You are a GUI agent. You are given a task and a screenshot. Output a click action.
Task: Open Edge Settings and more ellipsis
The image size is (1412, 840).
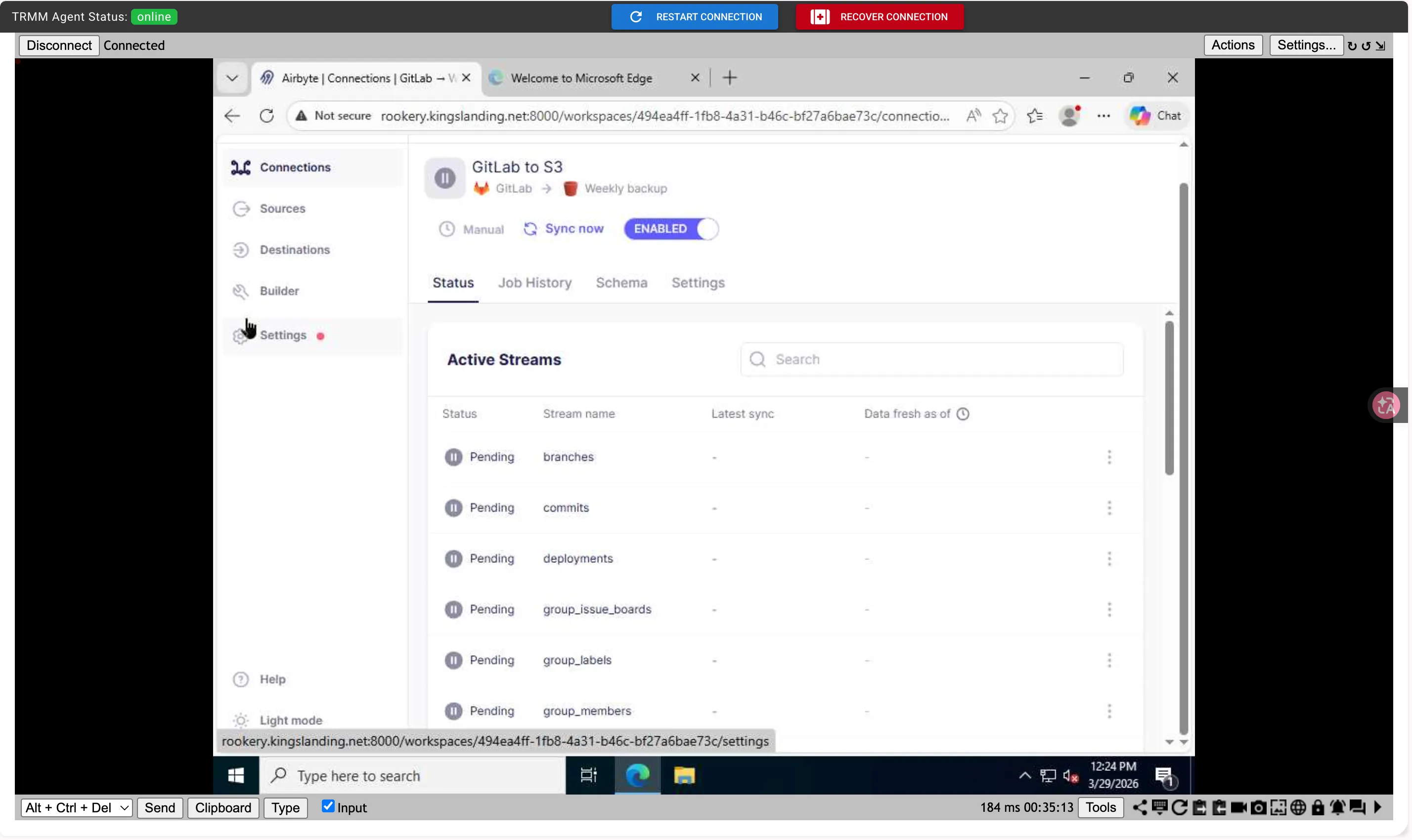[1103, 116]
